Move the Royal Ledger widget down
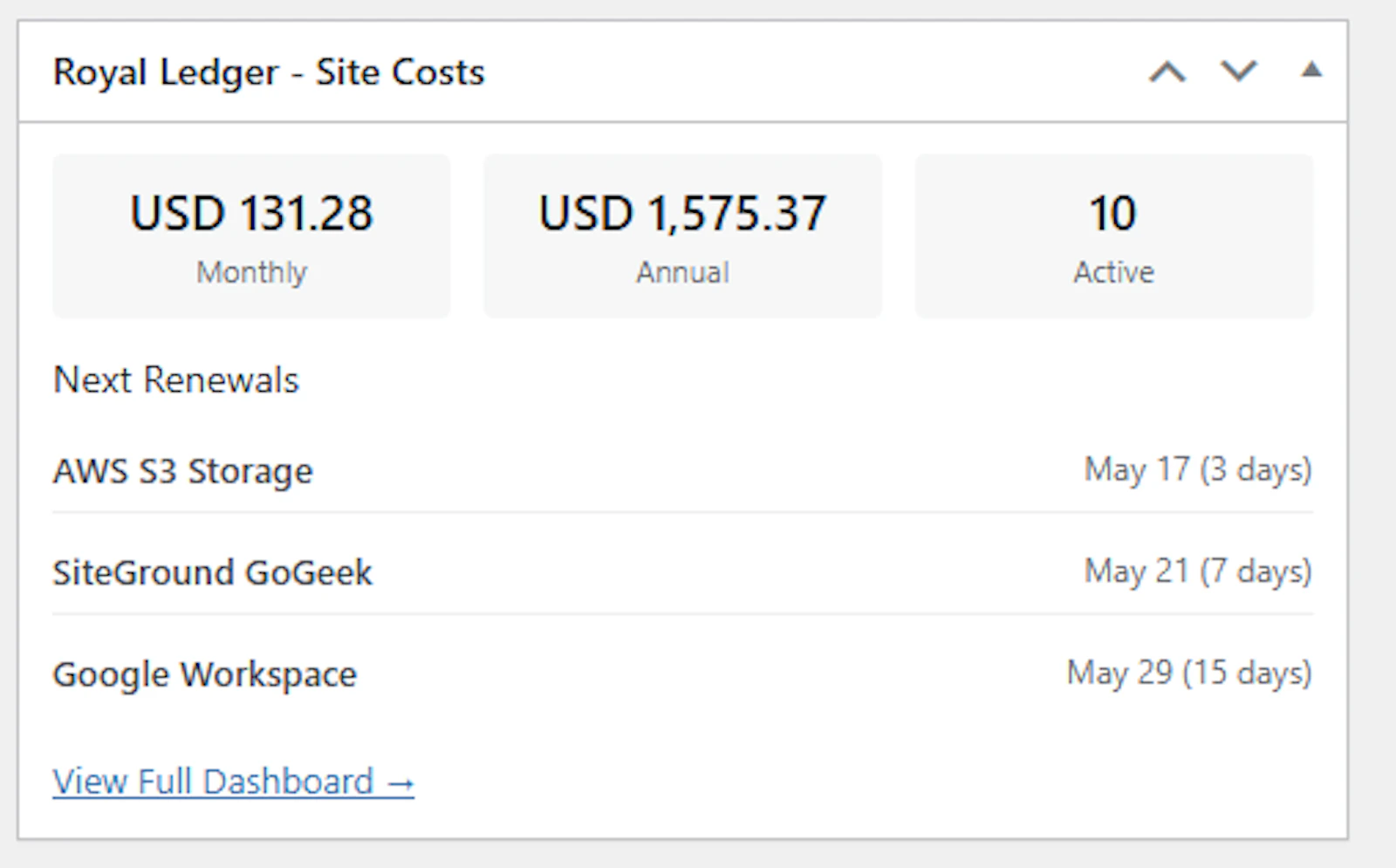 [x=1238, y=72]
